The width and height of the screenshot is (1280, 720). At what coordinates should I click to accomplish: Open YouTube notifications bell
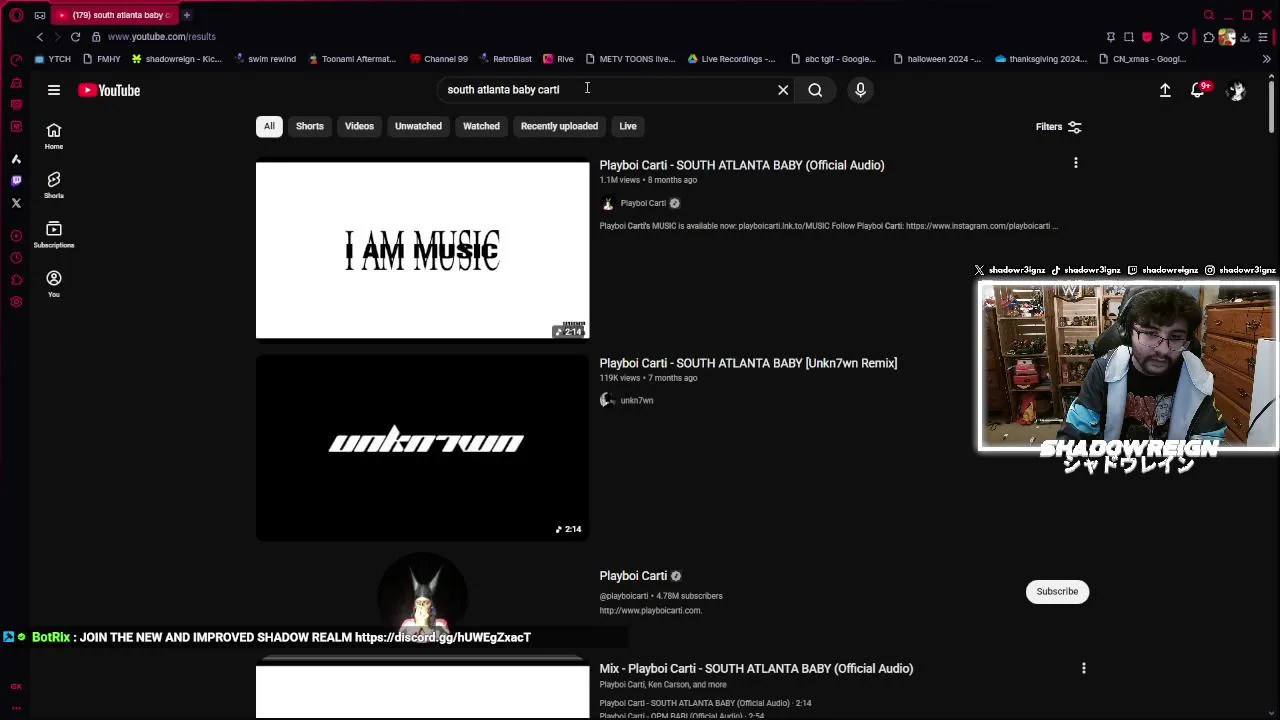coord(1198,90)
